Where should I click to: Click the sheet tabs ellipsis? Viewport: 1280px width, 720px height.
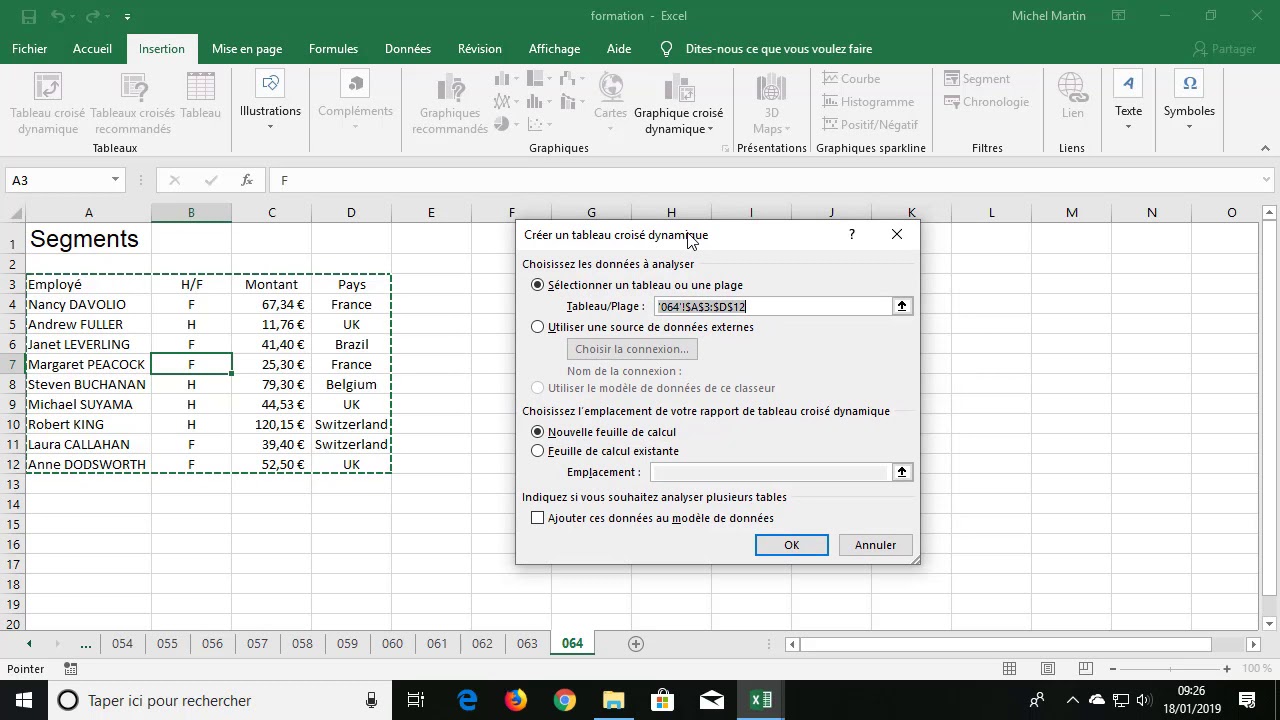click(x=86, y=643)
